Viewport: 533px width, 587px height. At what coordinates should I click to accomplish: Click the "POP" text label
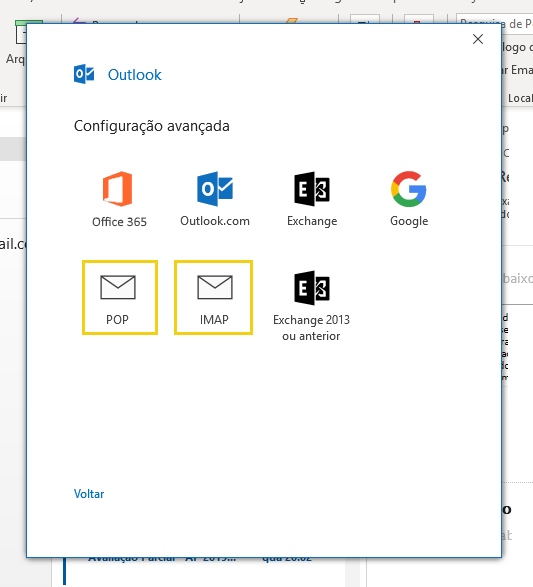pos(118,319)
